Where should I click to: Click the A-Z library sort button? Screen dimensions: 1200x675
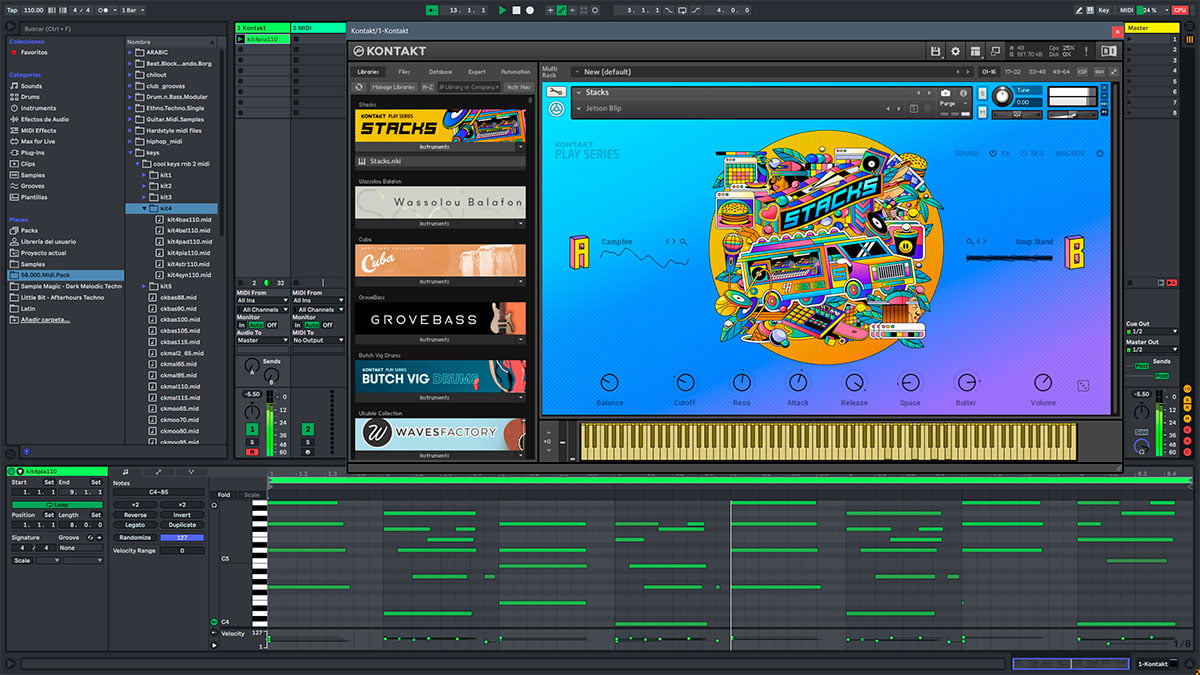tap(428, 87)
